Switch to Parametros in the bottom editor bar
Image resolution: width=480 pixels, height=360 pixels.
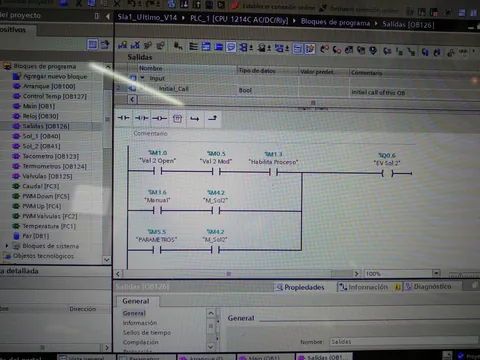coord(147,357)
